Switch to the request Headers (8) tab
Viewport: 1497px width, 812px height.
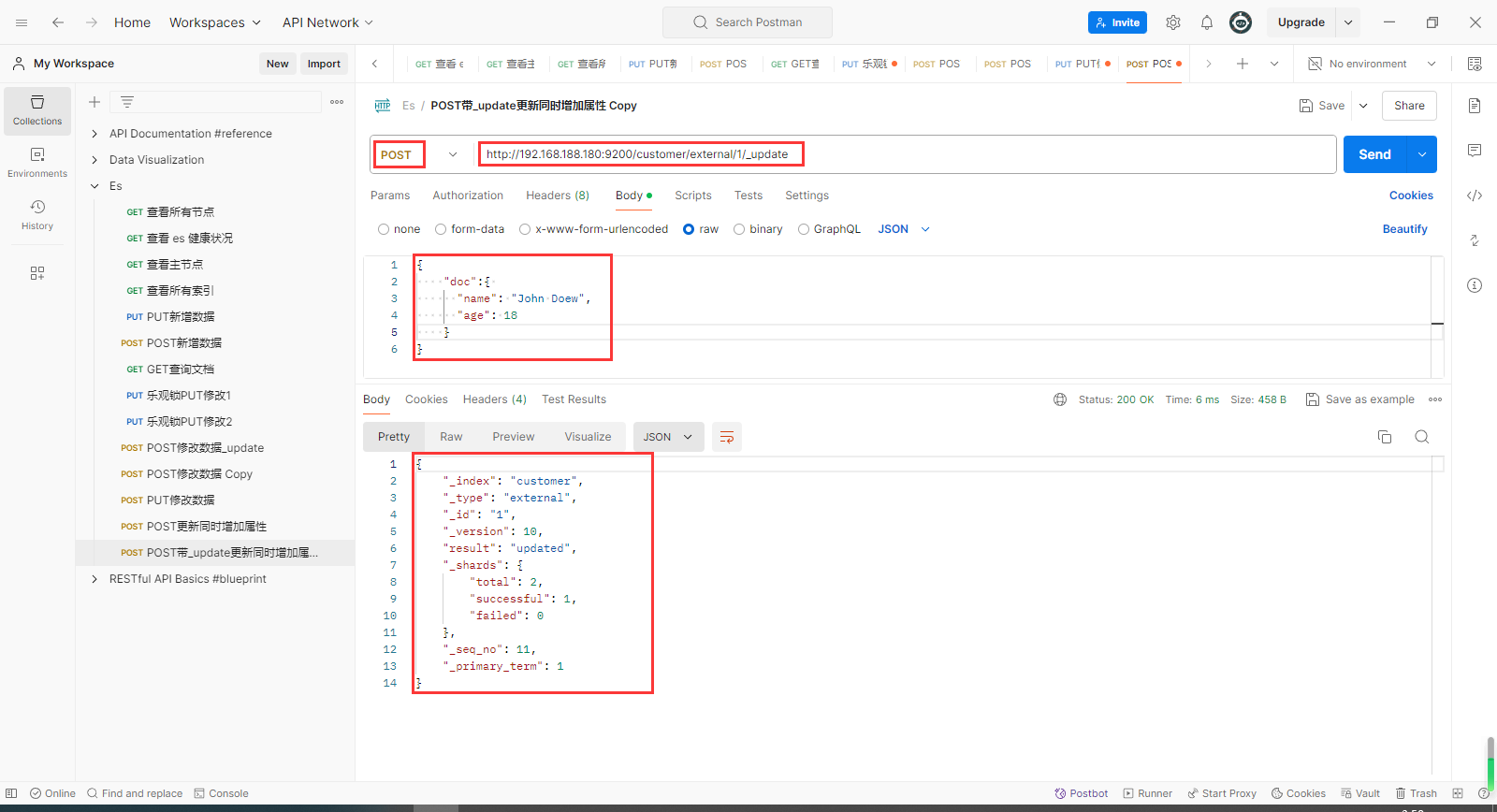pos(558,196)
